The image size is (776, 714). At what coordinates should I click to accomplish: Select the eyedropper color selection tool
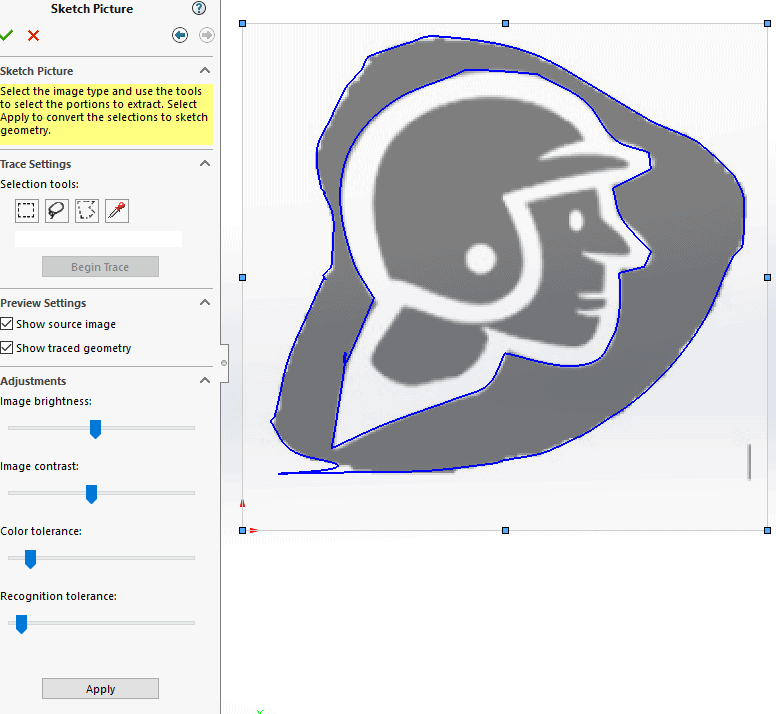click(117, 211)
